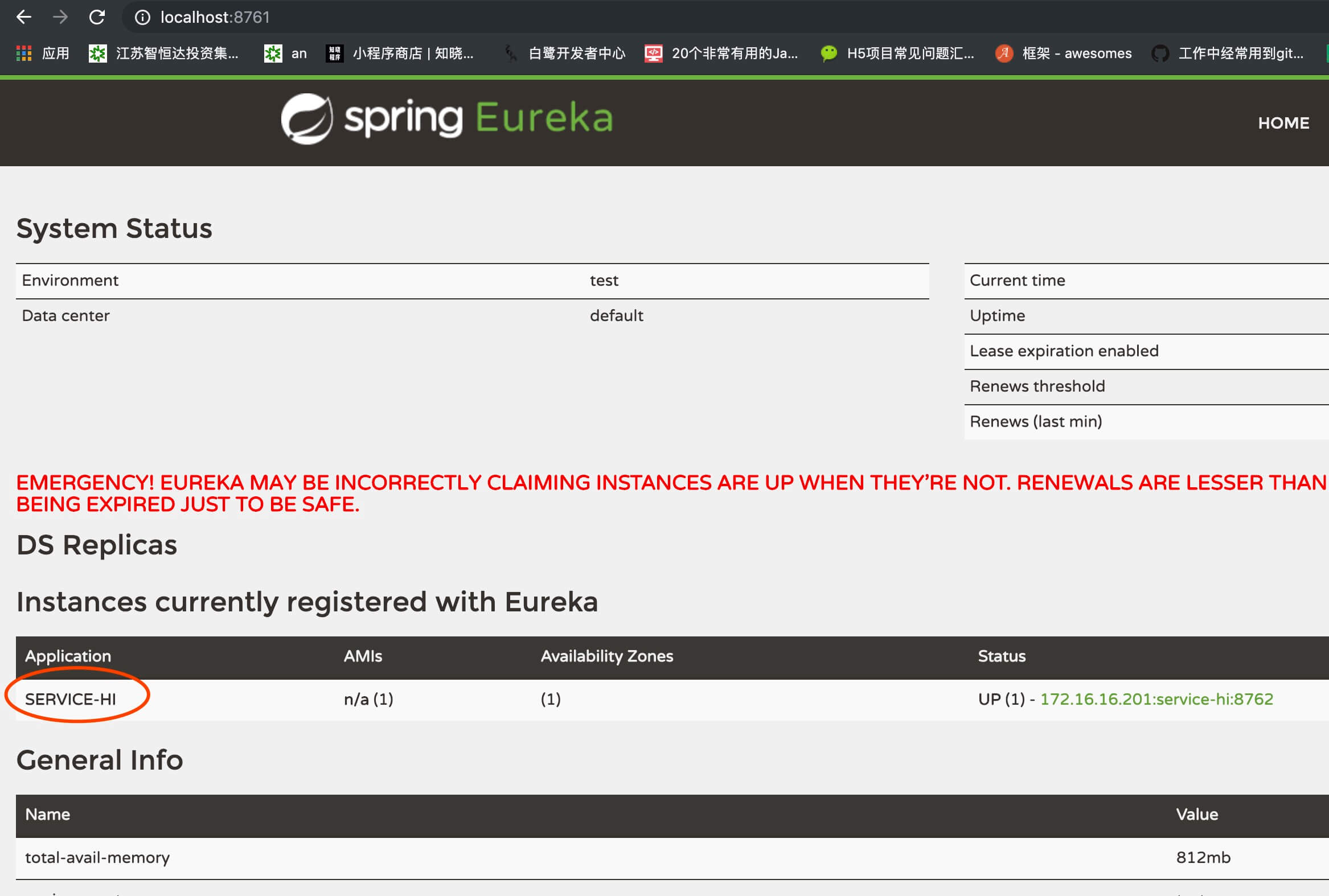Open 框架 - awesomes bookmark

tap(1063, 53)
